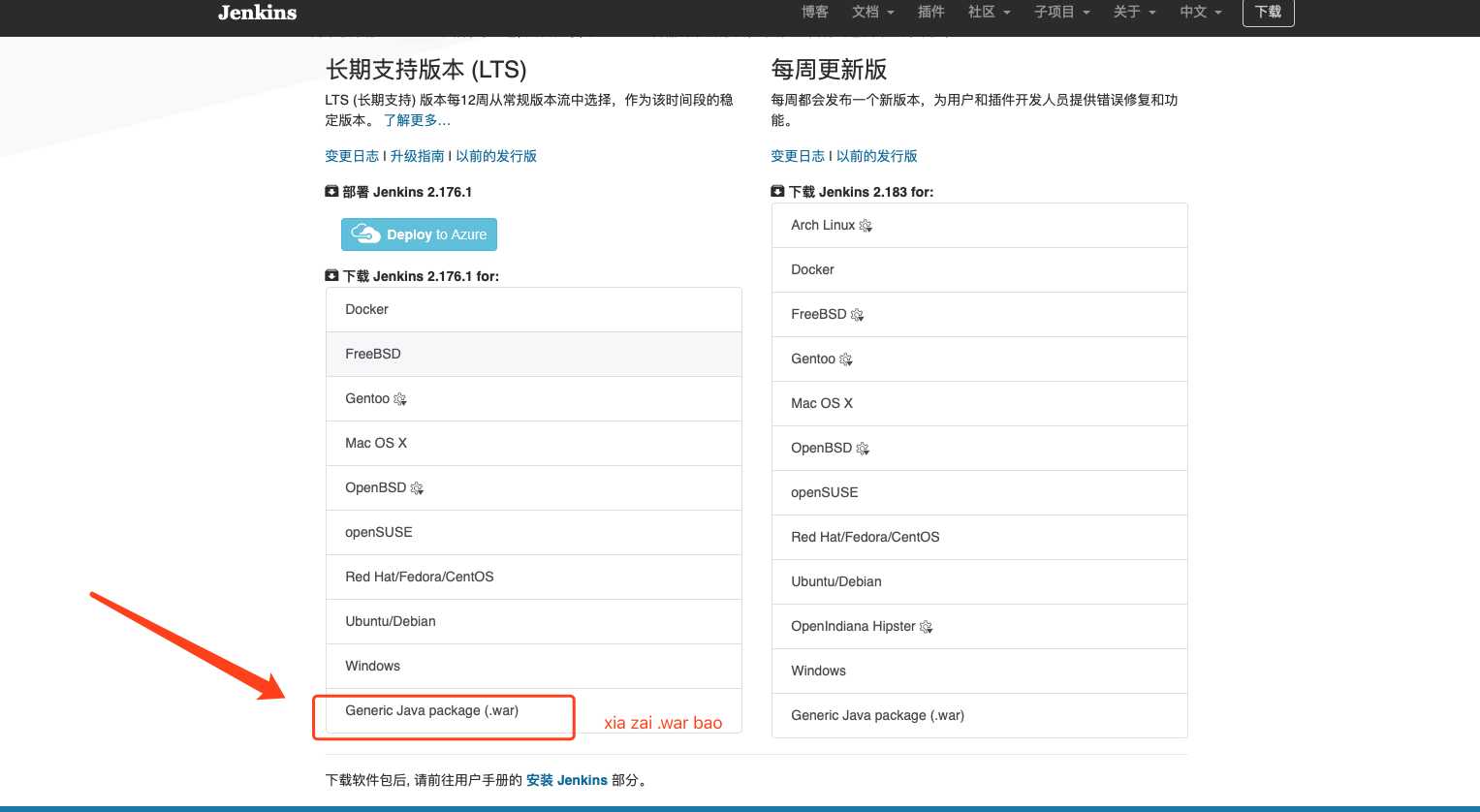Click gear icon beside weekly Gentoo
Screen dimensions: 1480x812
846,359
